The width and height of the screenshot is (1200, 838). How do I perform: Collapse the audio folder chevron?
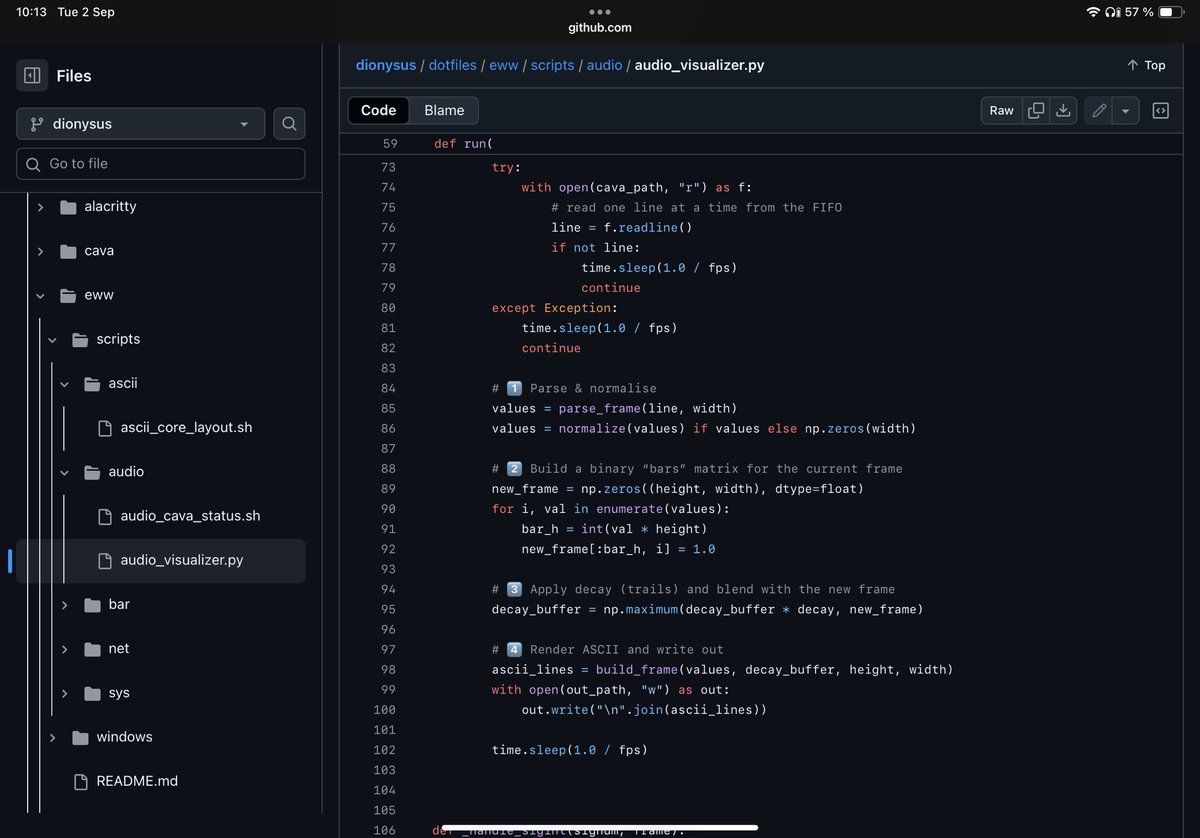point(64,472)
